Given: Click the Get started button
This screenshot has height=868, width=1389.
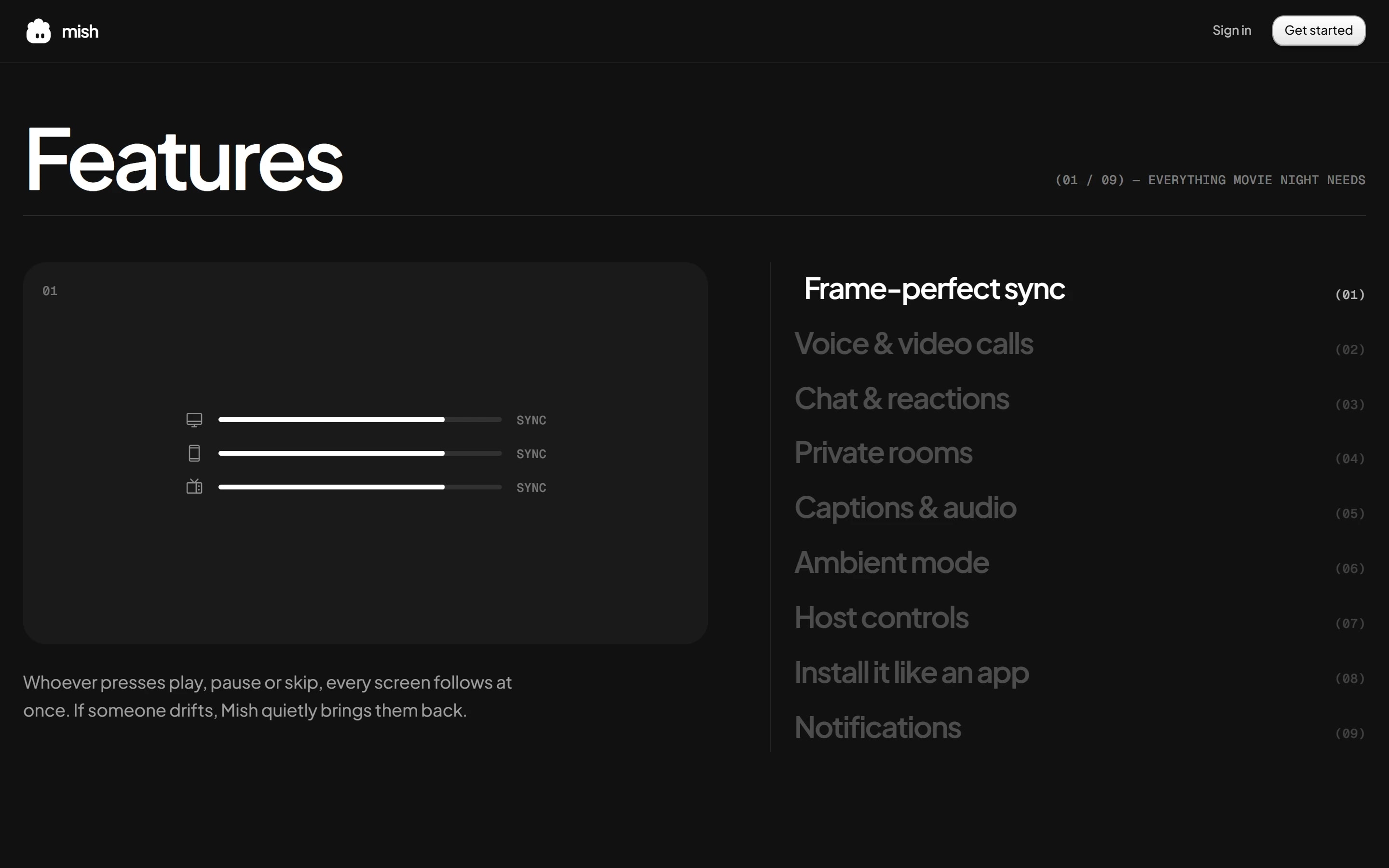Looking at the screenshot, I should pos(1319,30).
